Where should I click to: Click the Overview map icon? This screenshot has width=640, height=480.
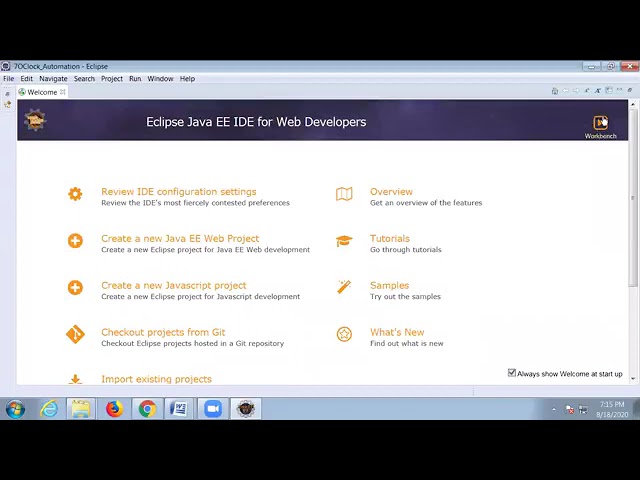(x=344, y=194)
